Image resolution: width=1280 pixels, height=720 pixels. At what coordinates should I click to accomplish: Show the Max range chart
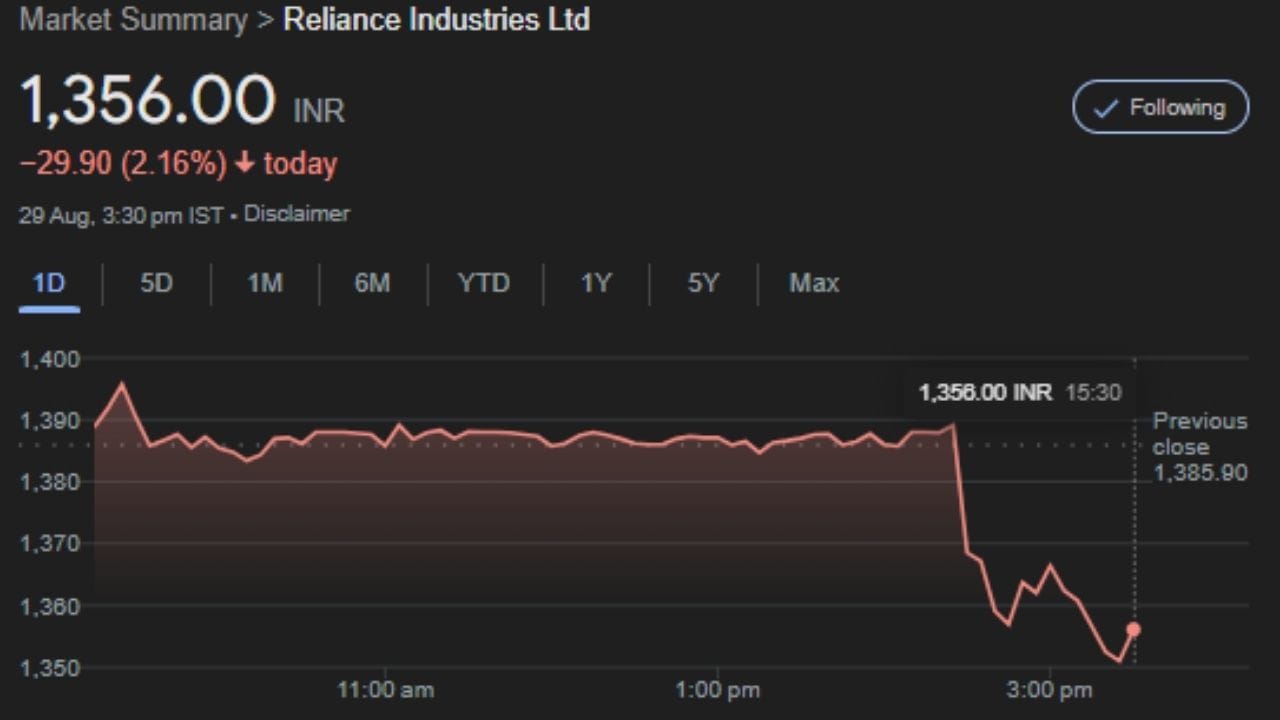point(814,284)
